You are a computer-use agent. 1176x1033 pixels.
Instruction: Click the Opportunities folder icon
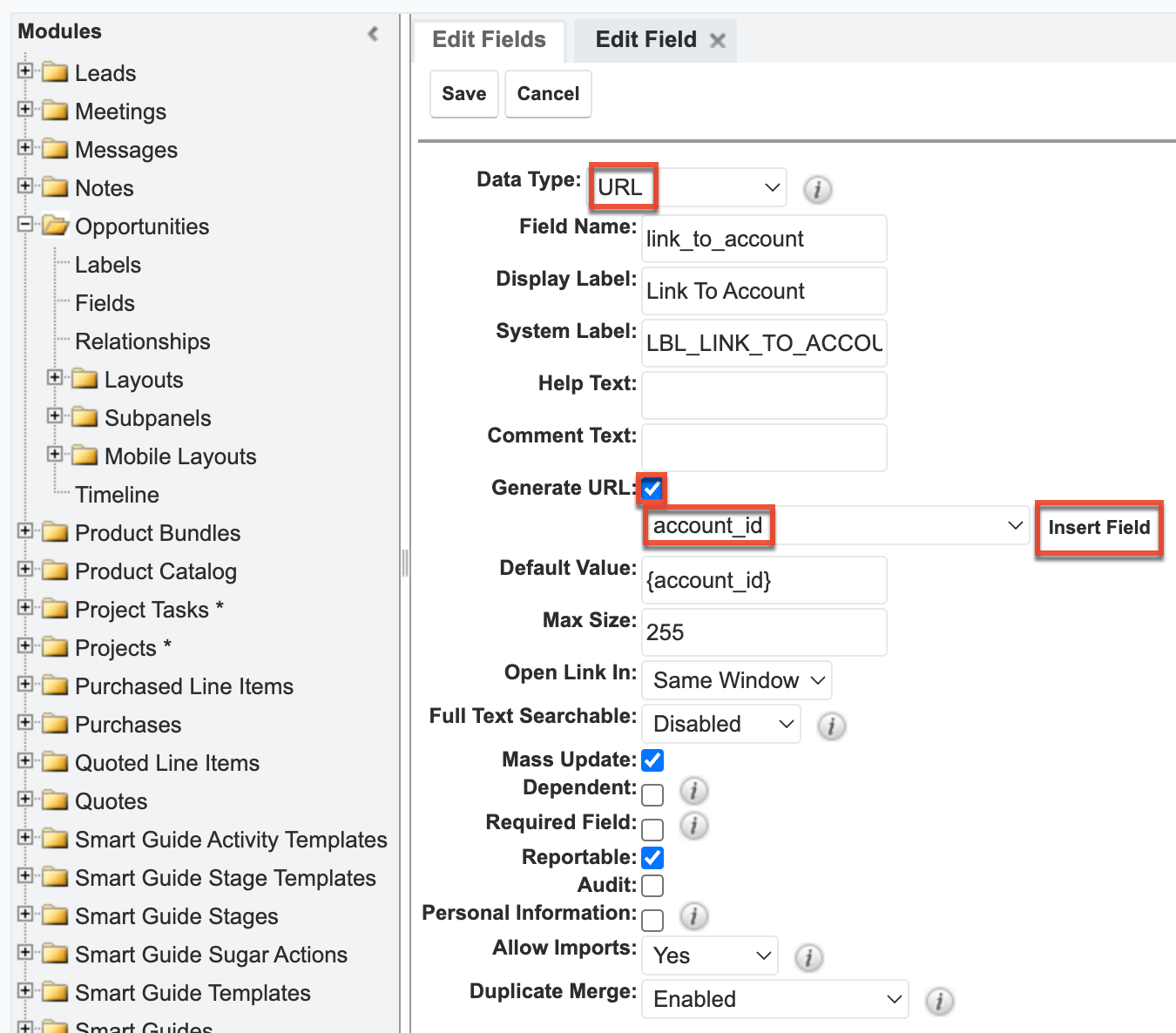point(56,226)
